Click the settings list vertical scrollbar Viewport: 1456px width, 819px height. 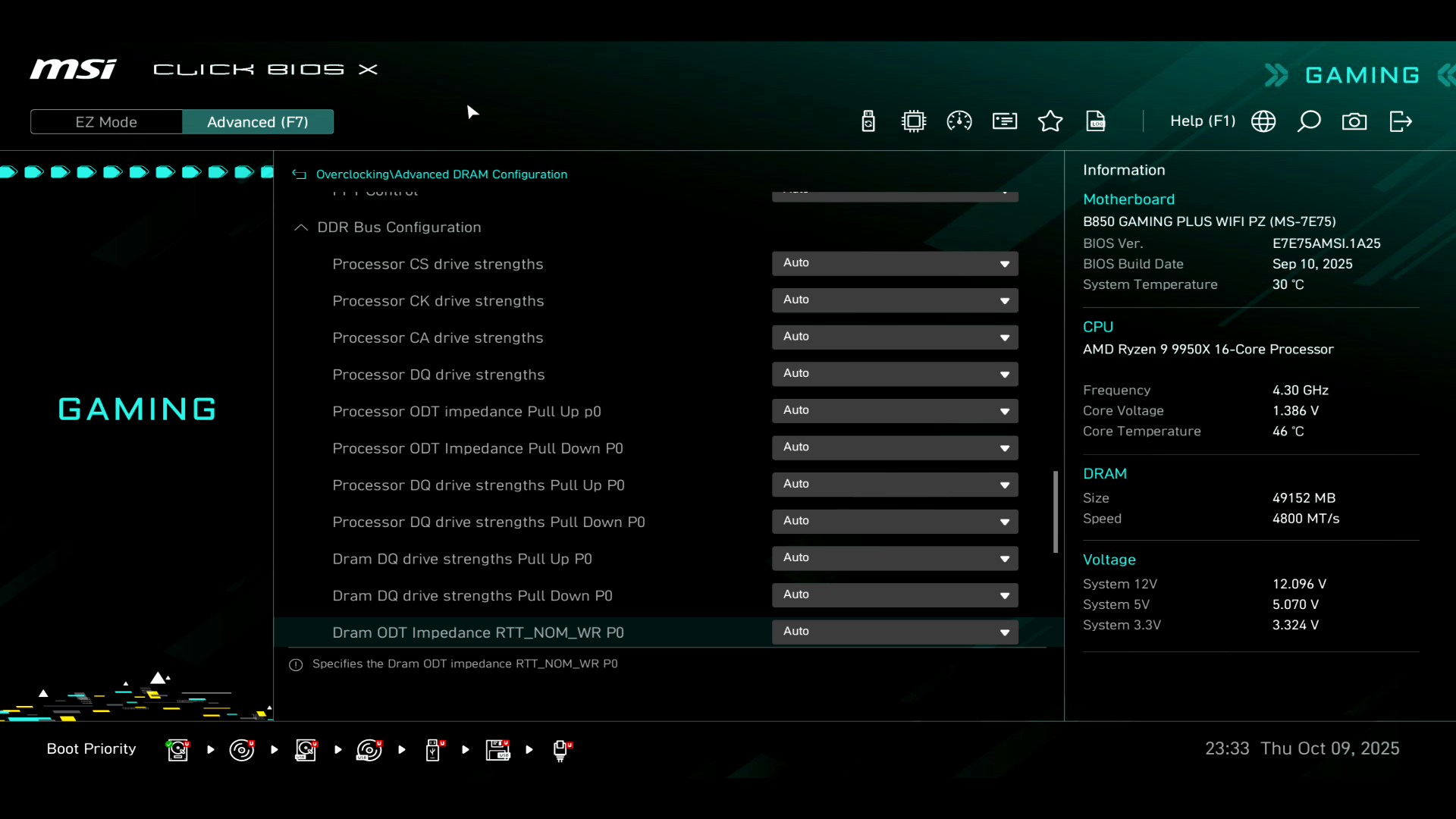pos(1055,512)
